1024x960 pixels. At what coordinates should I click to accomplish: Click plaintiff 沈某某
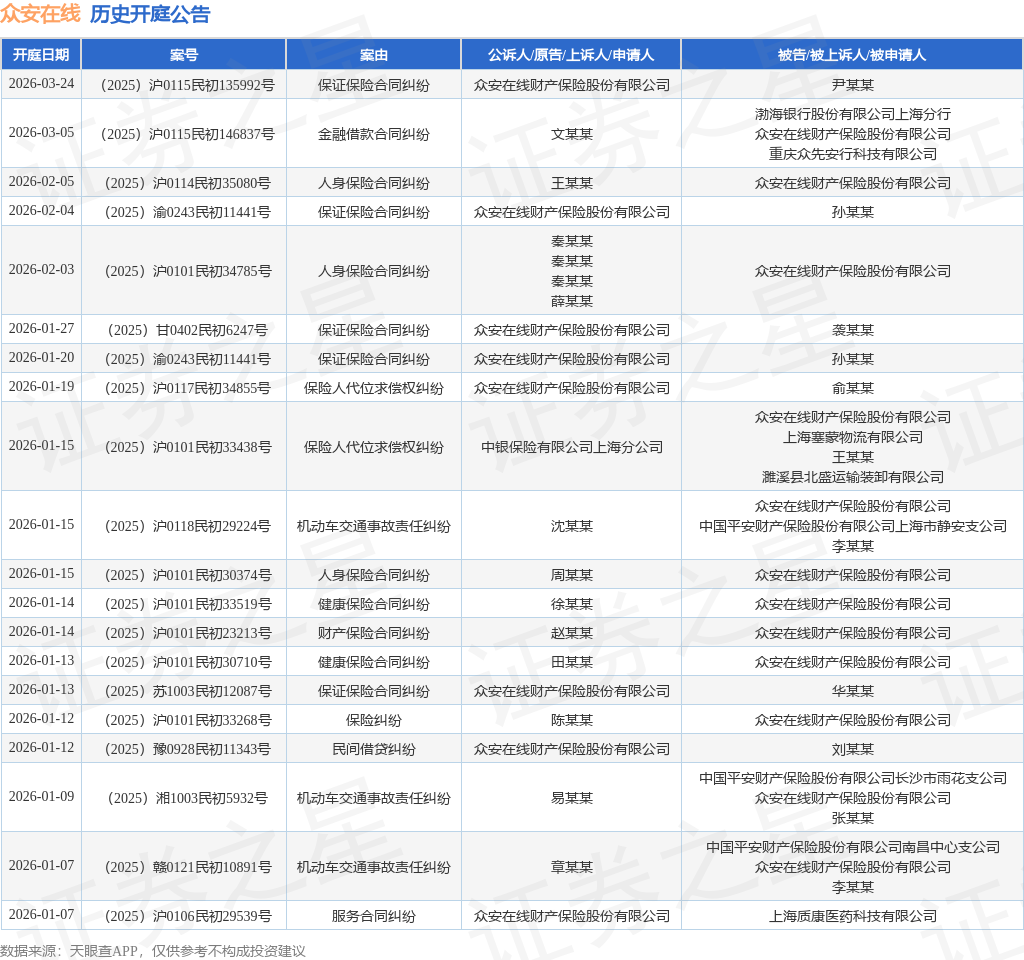[x=571, y=526]
